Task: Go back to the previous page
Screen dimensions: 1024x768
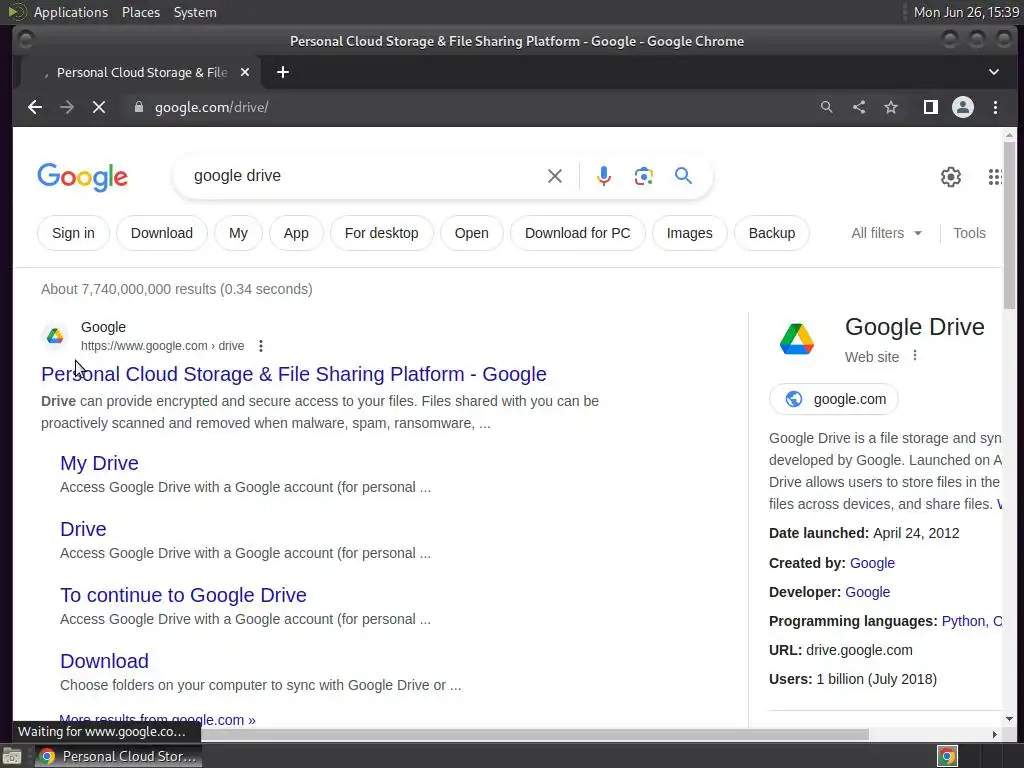Action: (35, 107)
